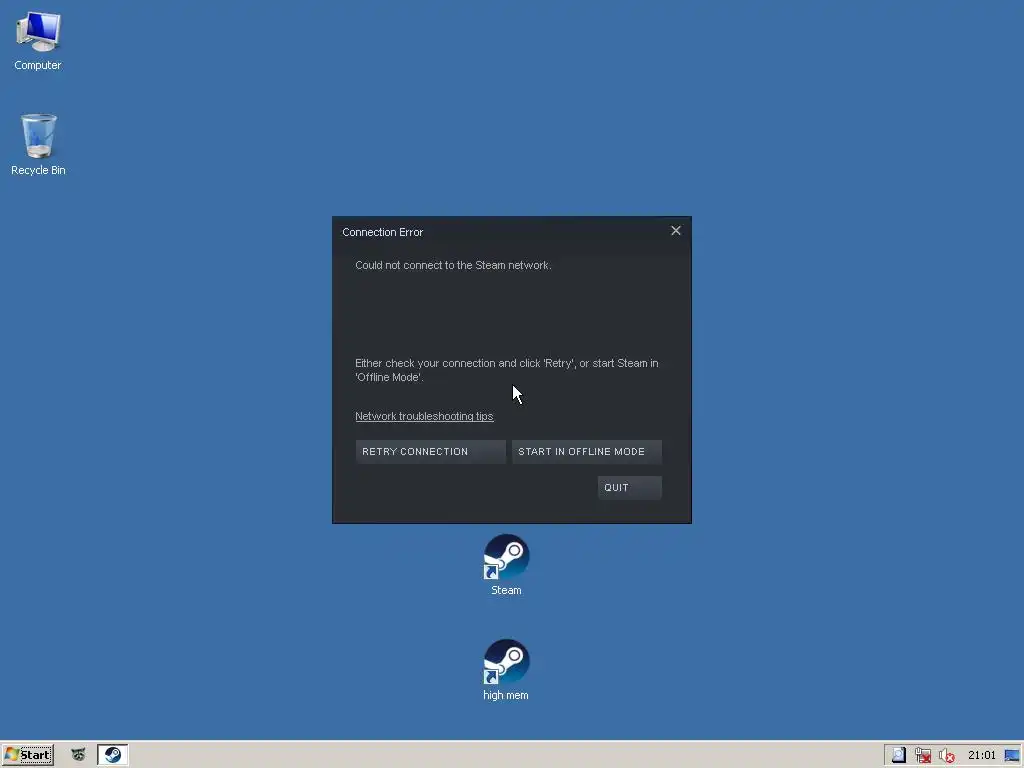Select the Recycle Bin icon
Screen dimensions: 1024x768
coord(38,144)
